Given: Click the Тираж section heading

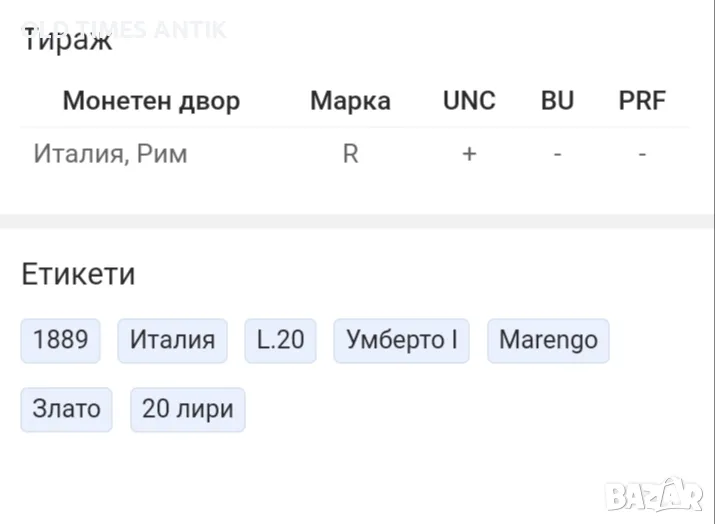Looking at the screenshot, I should click(67, 40).
